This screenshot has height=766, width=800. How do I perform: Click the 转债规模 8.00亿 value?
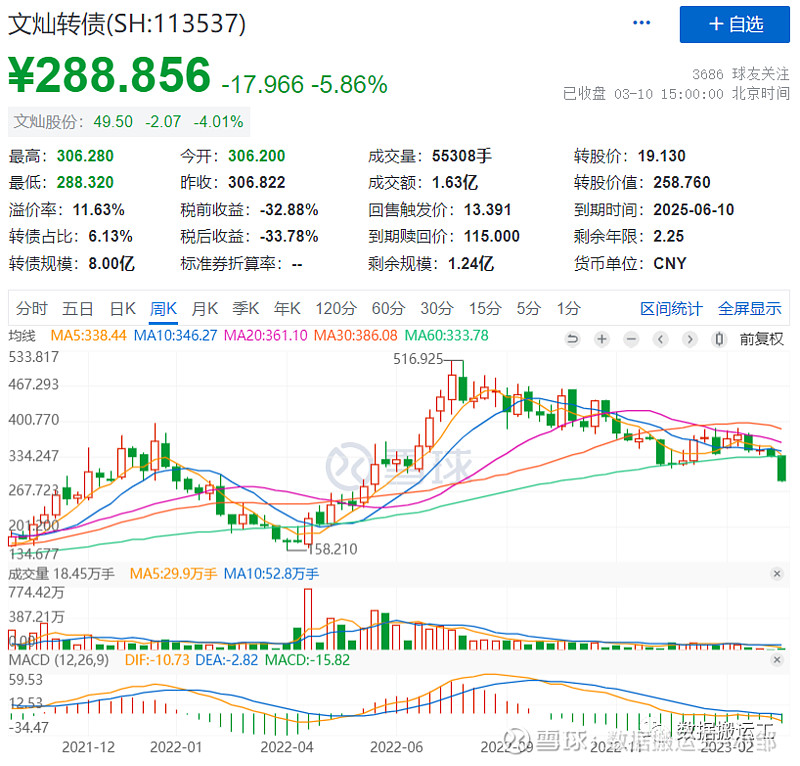pyautogui.click(x=111, y=263)
